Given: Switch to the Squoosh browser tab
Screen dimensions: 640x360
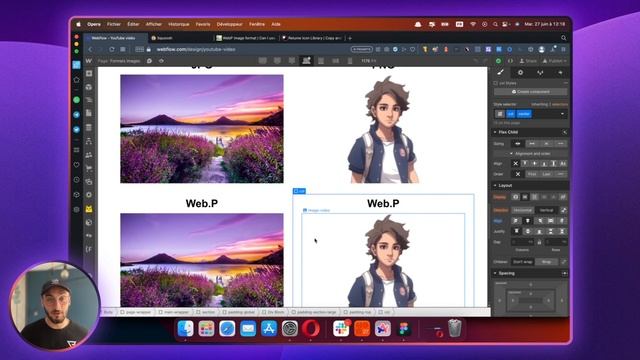Looking at the screenshot, I should tap(180, 38).
